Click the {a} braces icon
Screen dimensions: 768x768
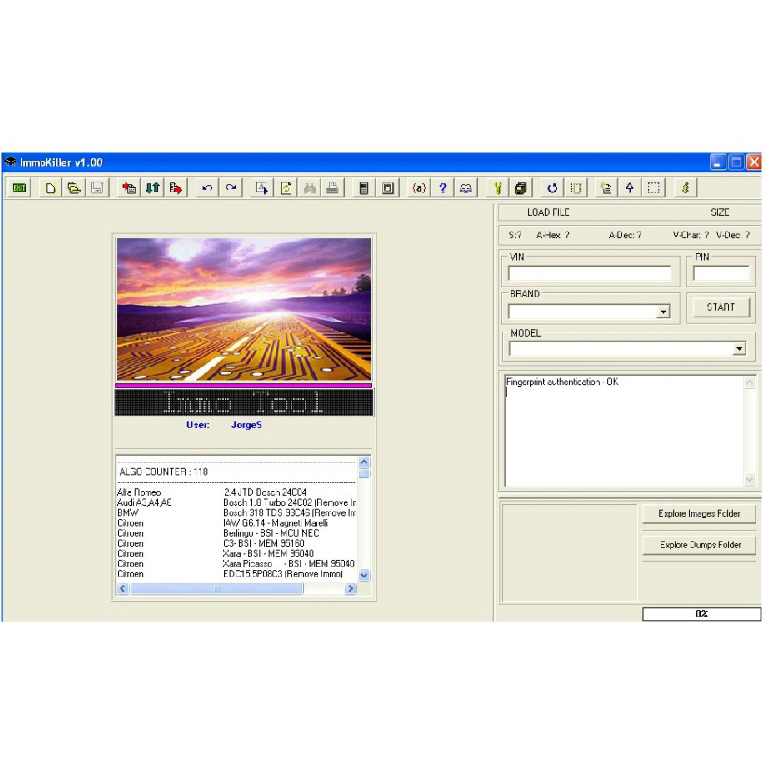(419, 188)
